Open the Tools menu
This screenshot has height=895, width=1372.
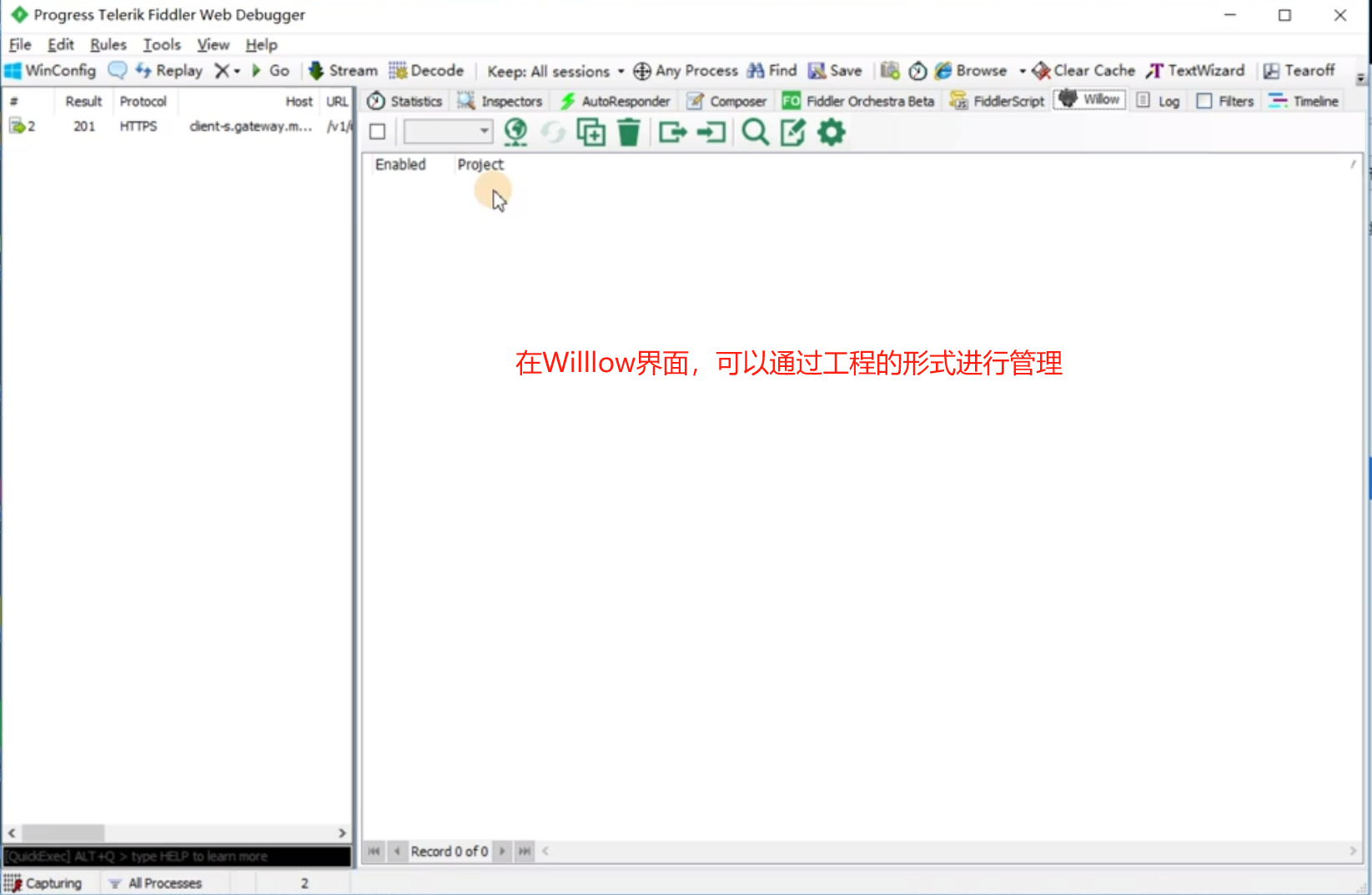162,45
